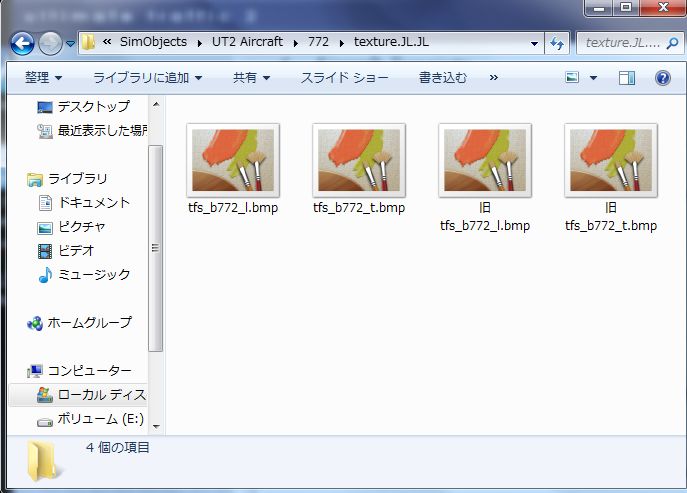Toggle the preview pane
Image resolution: width=687 pixels, height=493 pixels.
627,78
